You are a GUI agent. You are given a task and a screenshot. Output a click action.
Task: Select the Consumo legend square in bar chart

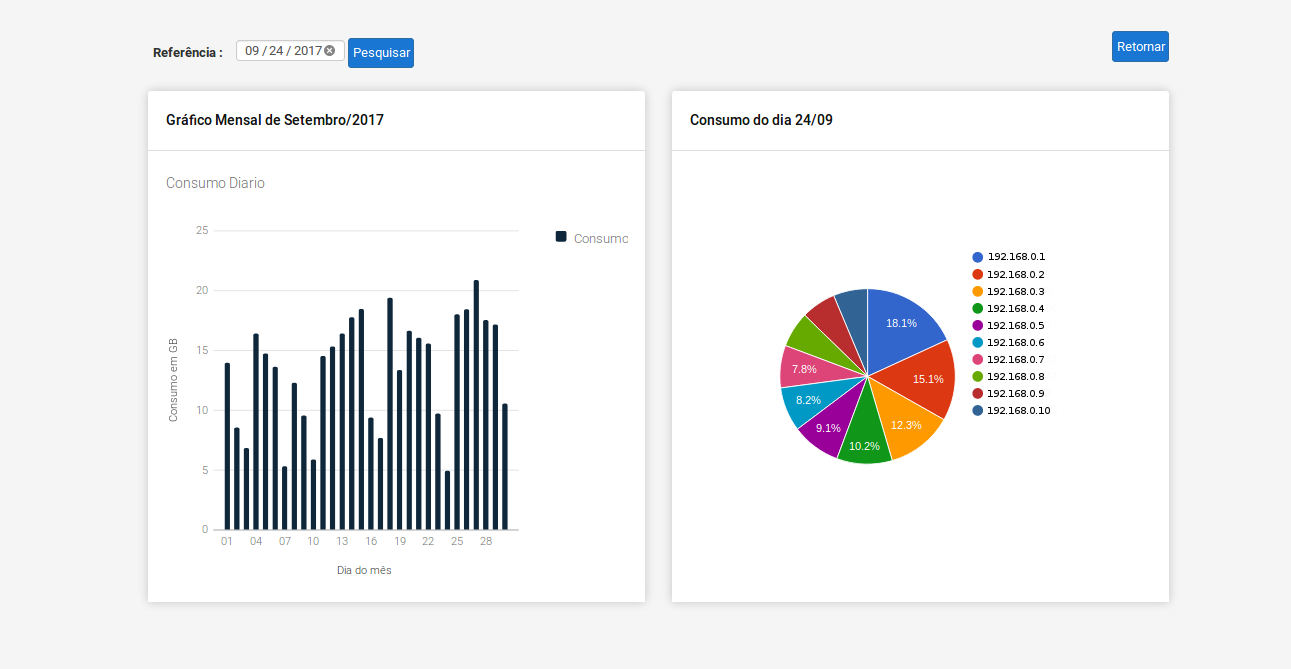click(x=561, y=237)
